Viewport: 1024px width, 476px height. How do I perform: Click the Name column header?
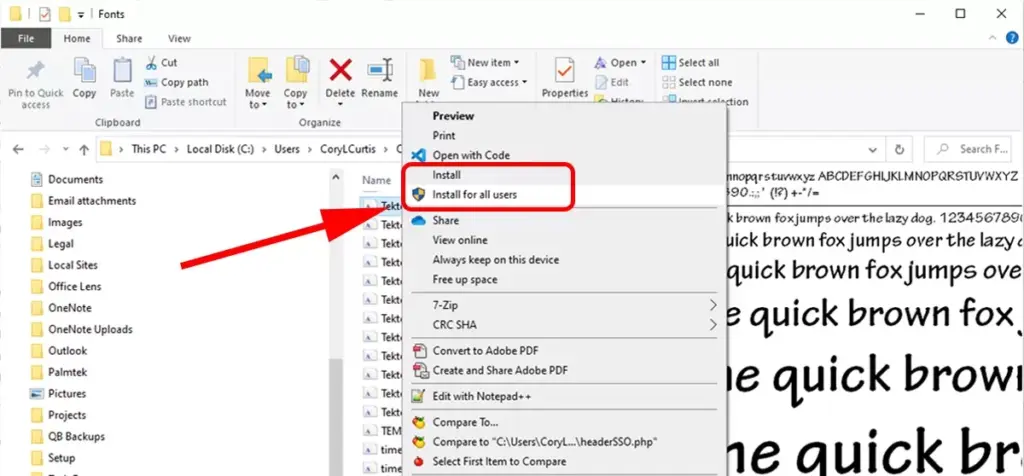[x=377, y=180]
